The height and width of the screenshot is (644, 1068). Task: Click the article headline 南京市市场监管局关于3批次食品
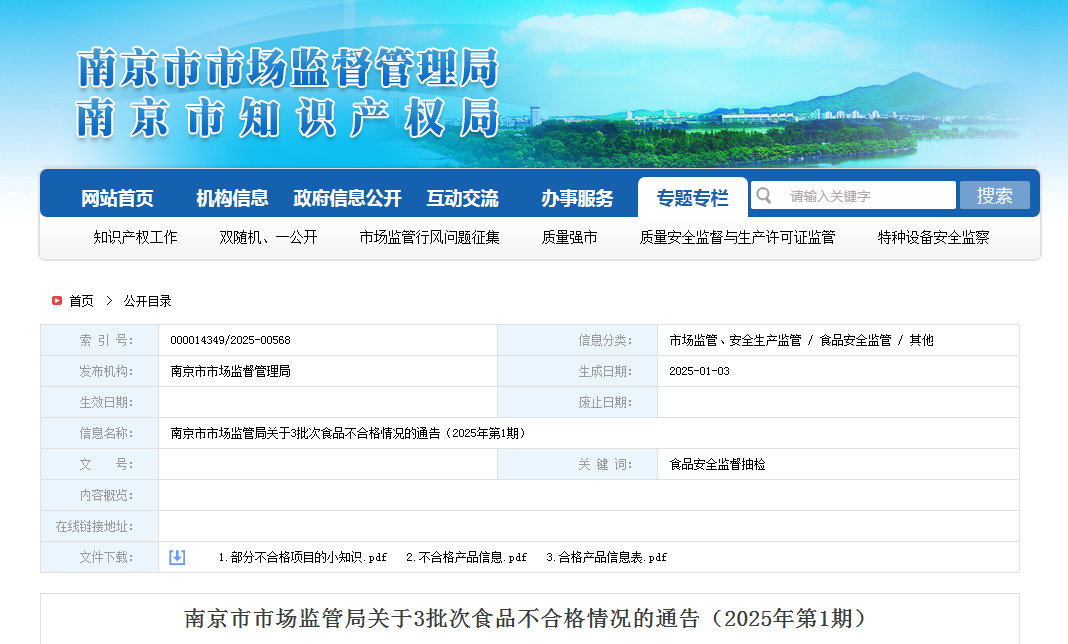pos(524,618)
